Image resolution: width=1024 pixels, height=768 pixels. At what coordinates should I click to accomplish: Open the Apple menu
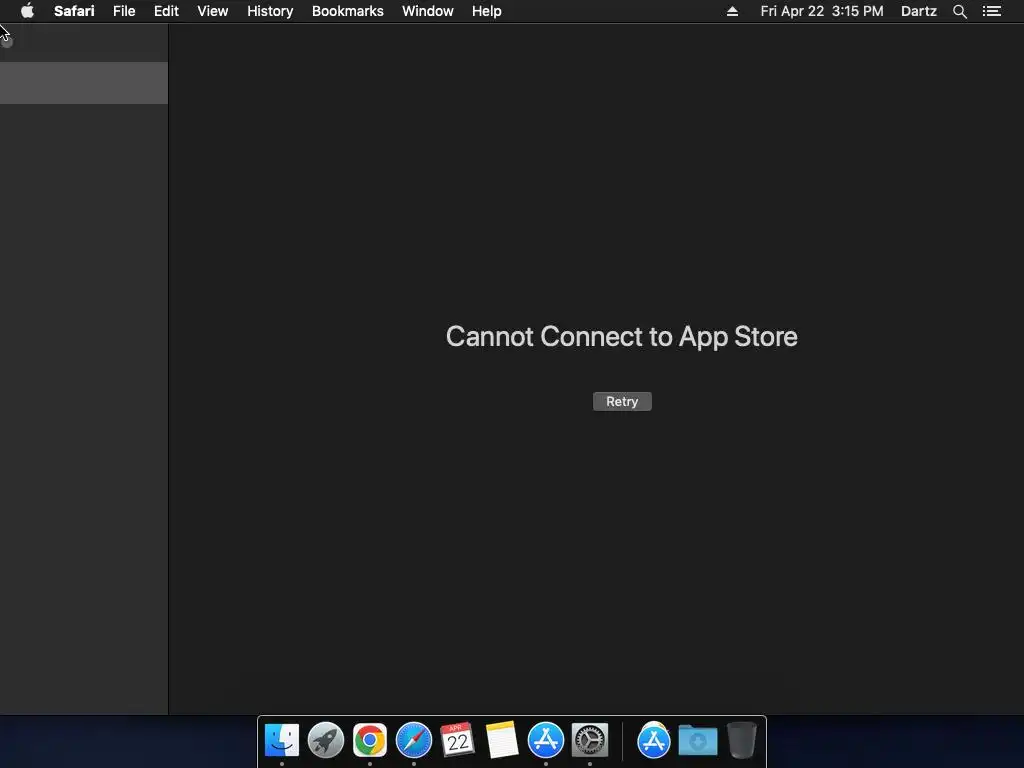27,11
